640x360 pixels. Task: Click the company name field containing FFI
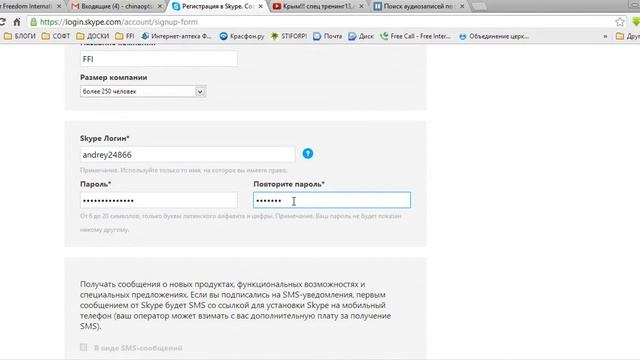[x=159, y=59]
